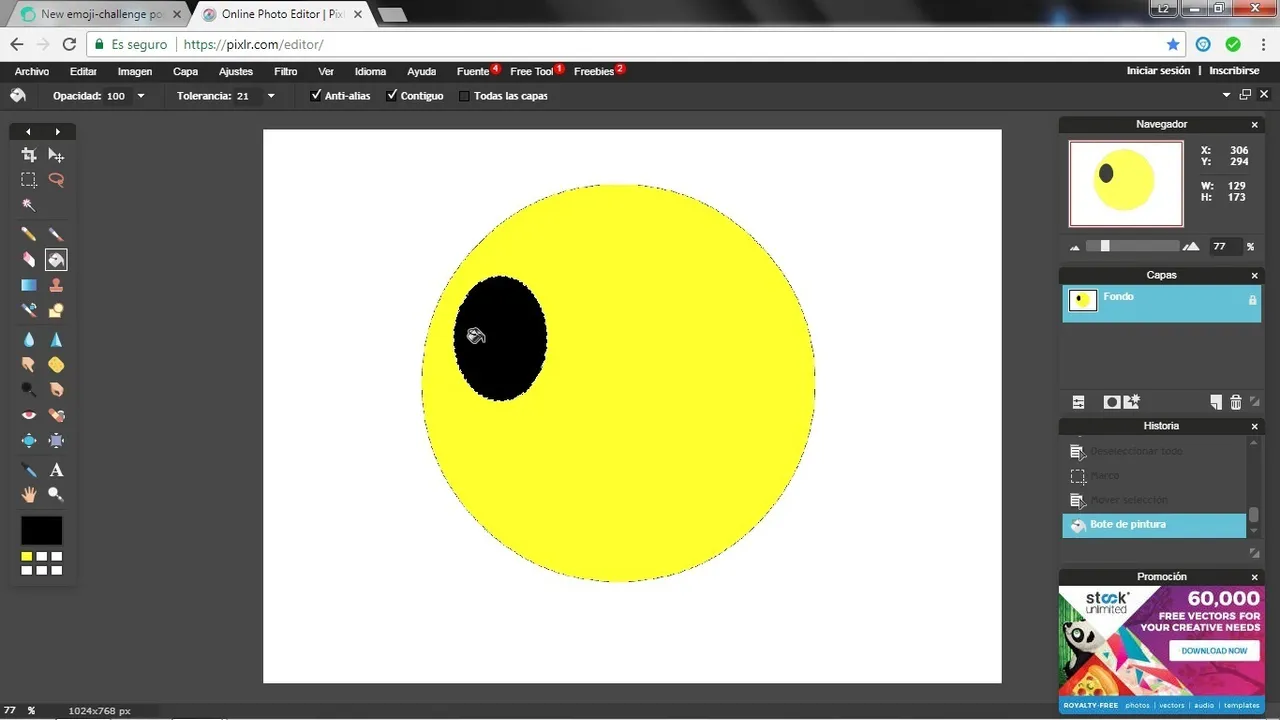Select the Move tool
Image resolution: width=1280 pixels, height=720 pixels.
coord(56,155)
